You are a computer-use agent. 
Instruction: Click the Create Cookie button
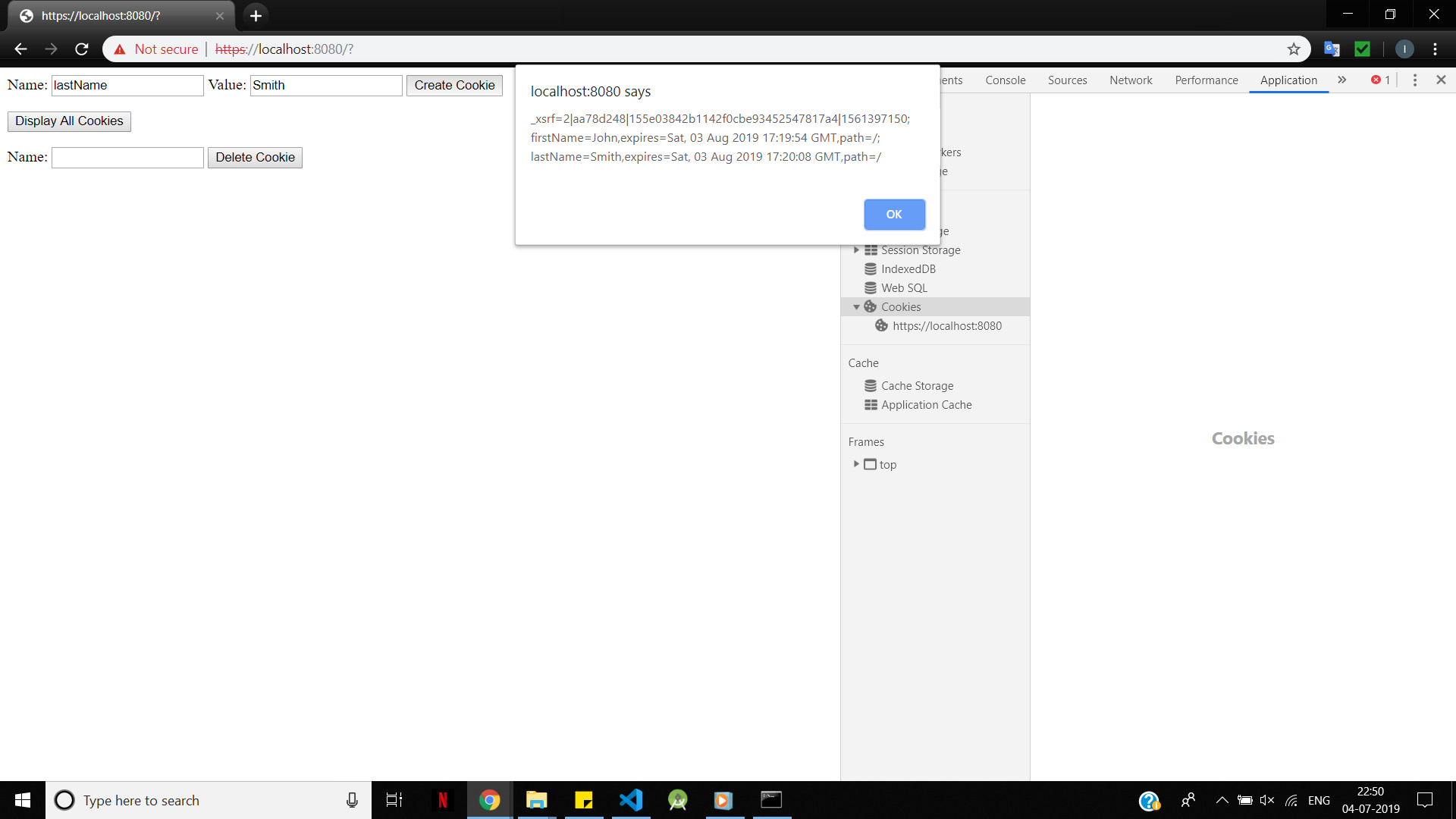pyautogui.click(x=455, y=84)
